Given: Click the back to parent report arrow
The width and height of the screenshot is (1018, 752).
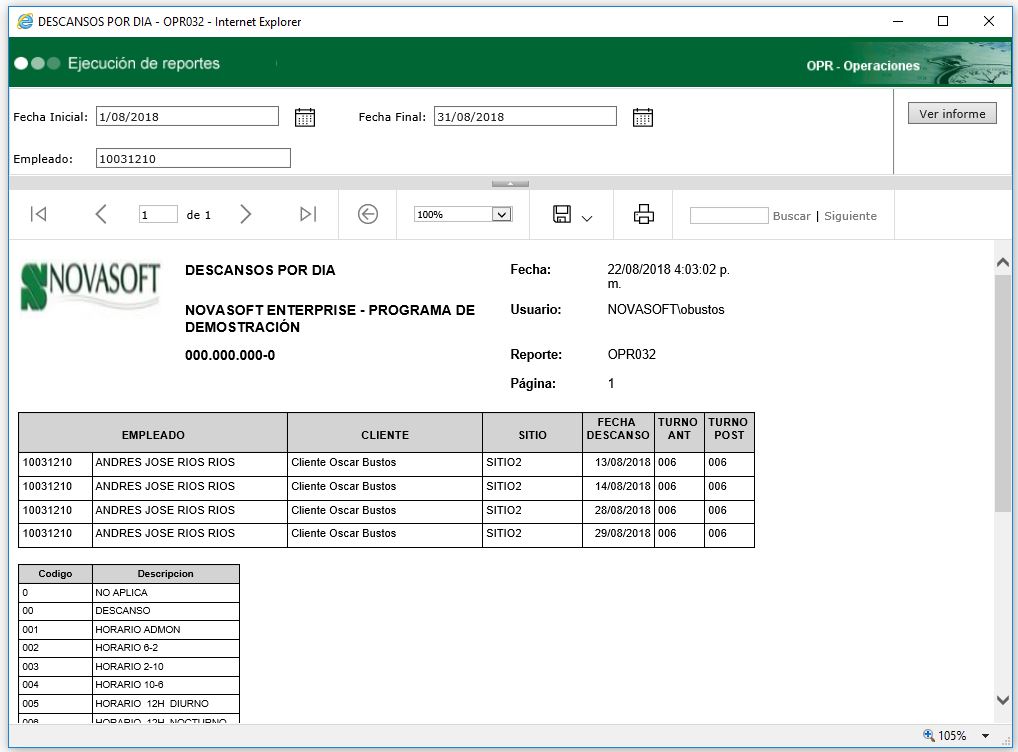Looking at the screenshot, I should pos(368,214).
